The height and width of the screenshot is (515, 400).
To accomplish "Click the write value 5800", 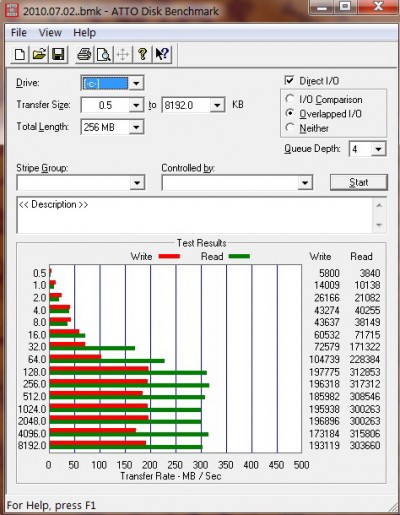I will [329, 273].
